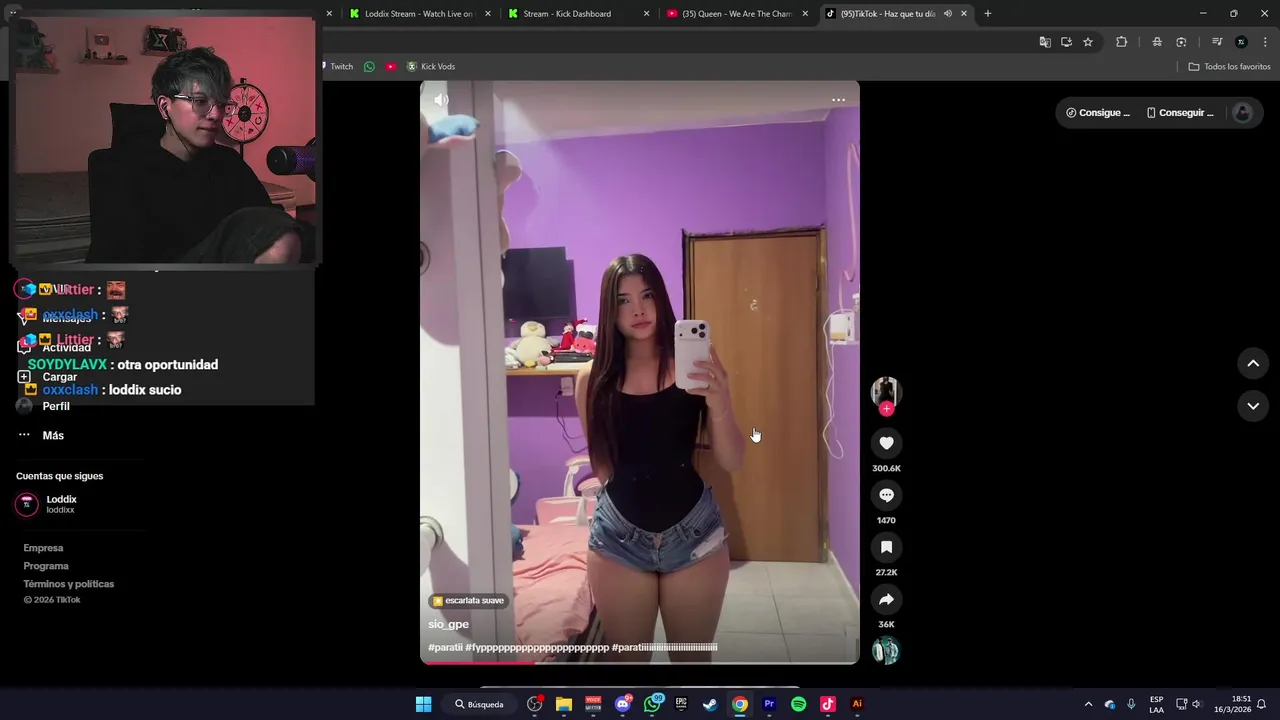Open the browser Extensions puzzle icon
Screen dimensions: 1280x720
[1121, 42]
